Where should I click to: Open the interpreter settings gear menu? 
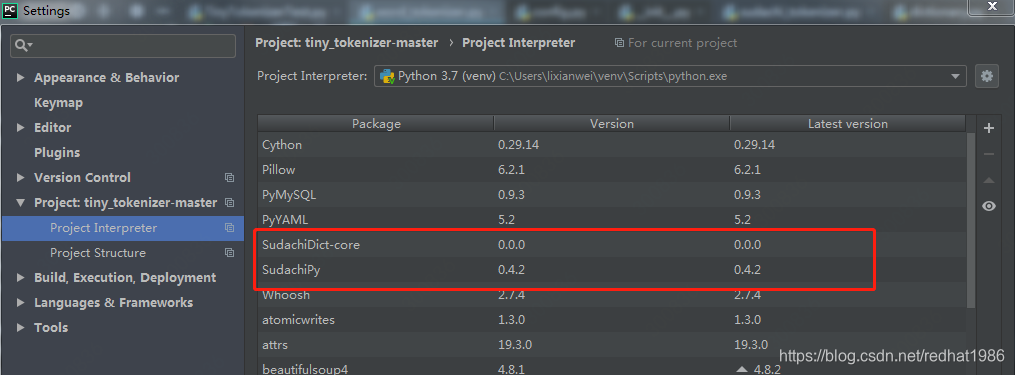point(987,76)
